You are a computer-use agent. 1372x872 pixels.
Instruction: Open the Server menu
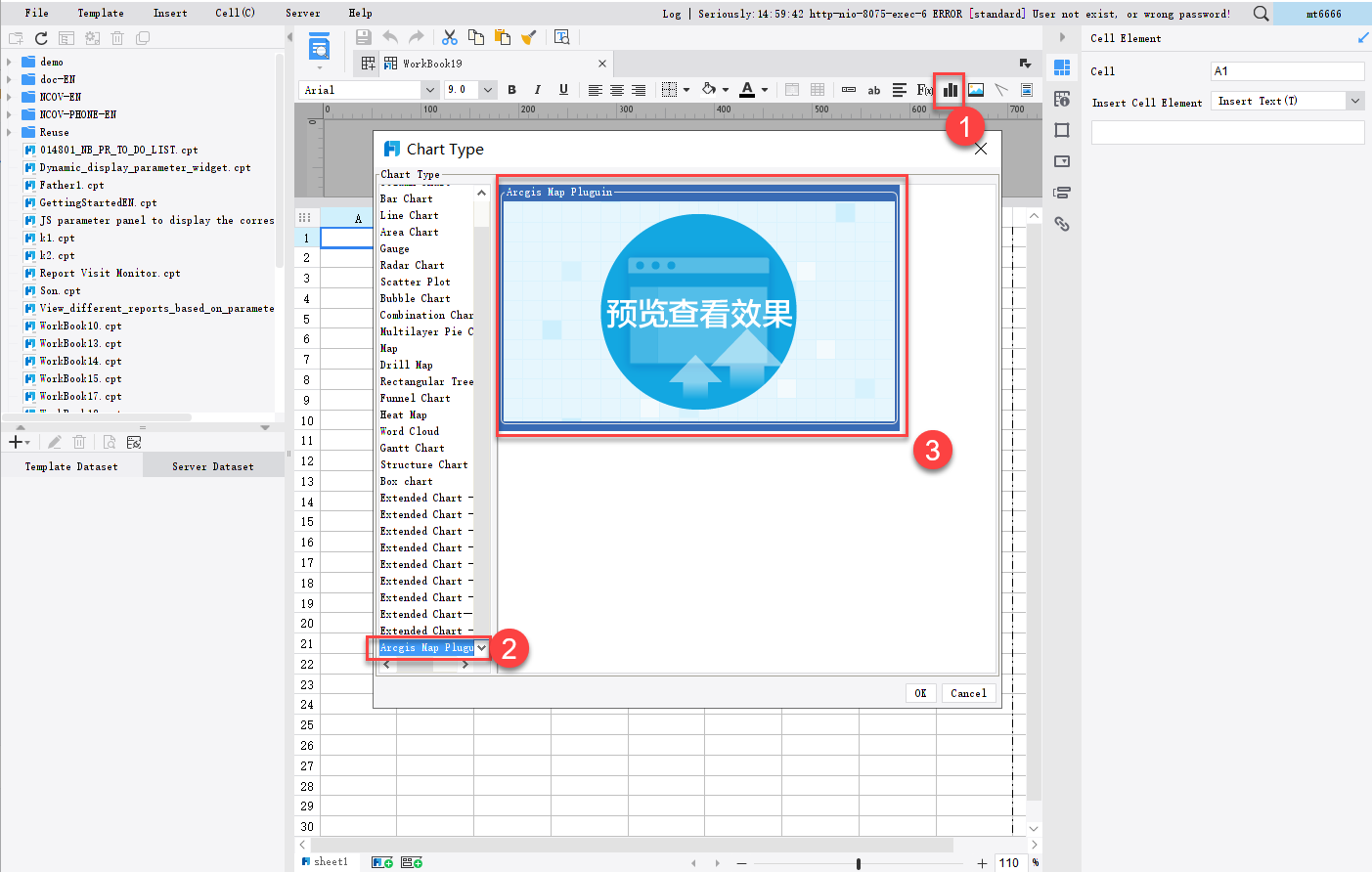[302, 13]
